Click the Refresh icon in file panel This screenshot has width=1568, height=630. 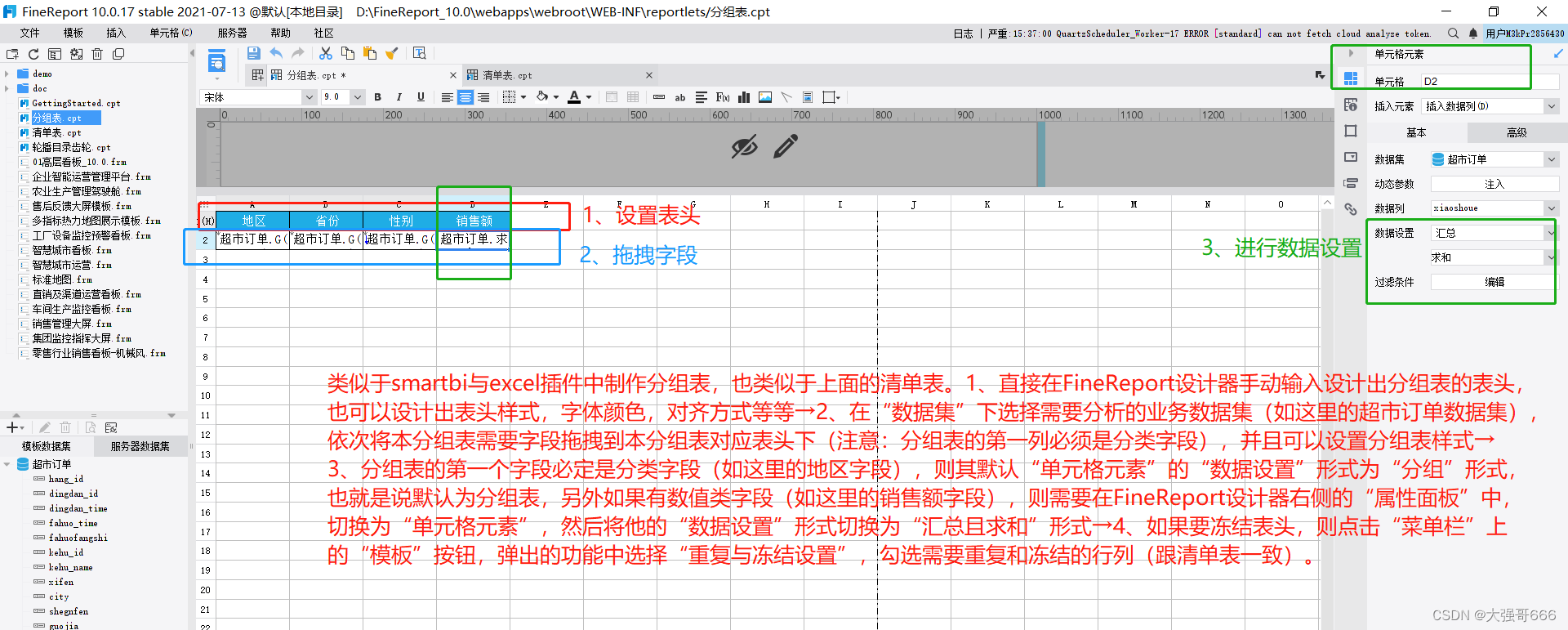33,54
